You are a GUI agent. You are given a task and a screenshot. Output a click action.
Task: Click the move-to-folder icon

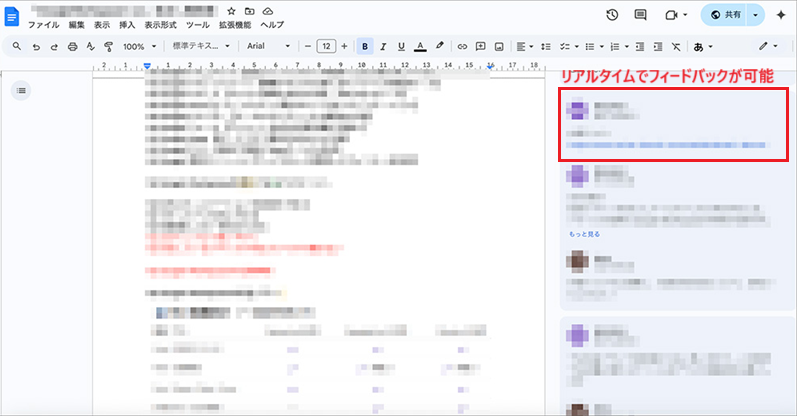[250, 11]
